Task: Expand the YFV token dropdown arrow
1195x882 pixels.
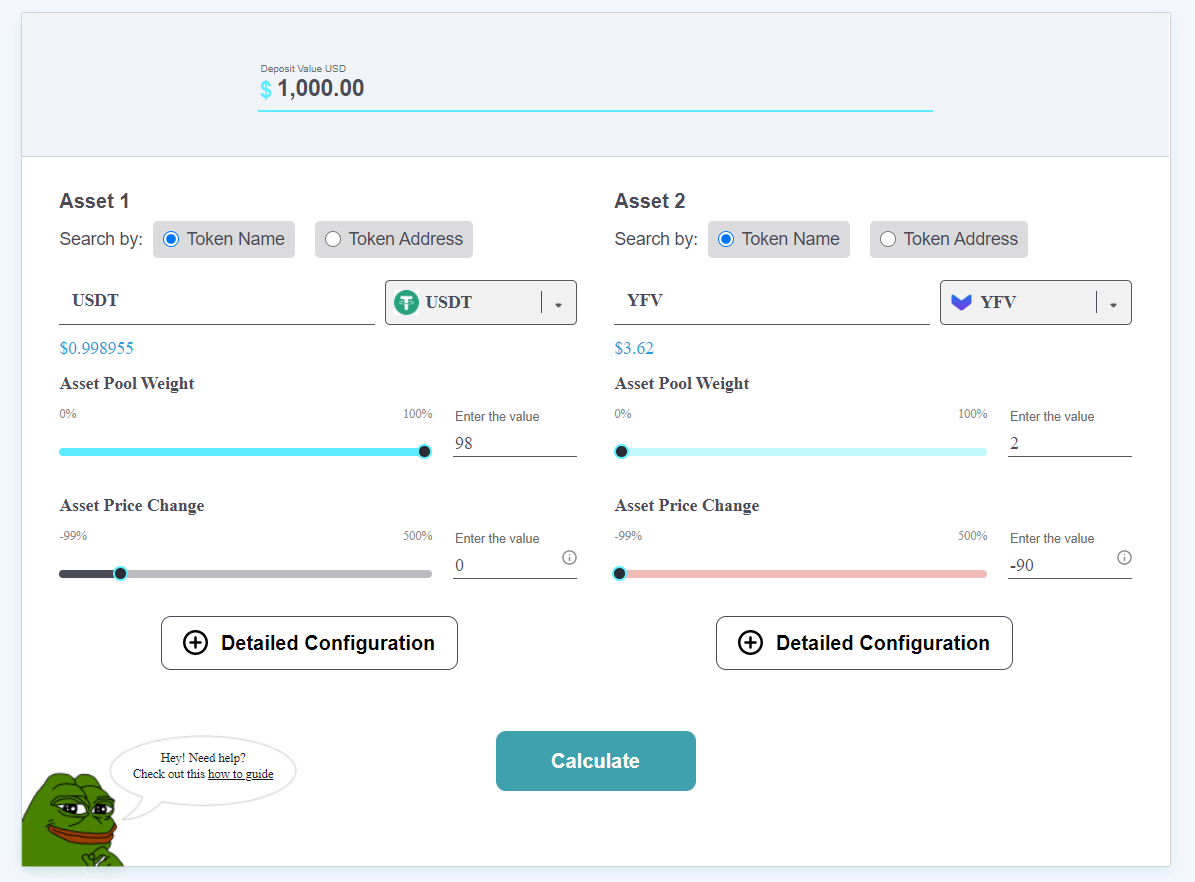Action: [1113, 304]
